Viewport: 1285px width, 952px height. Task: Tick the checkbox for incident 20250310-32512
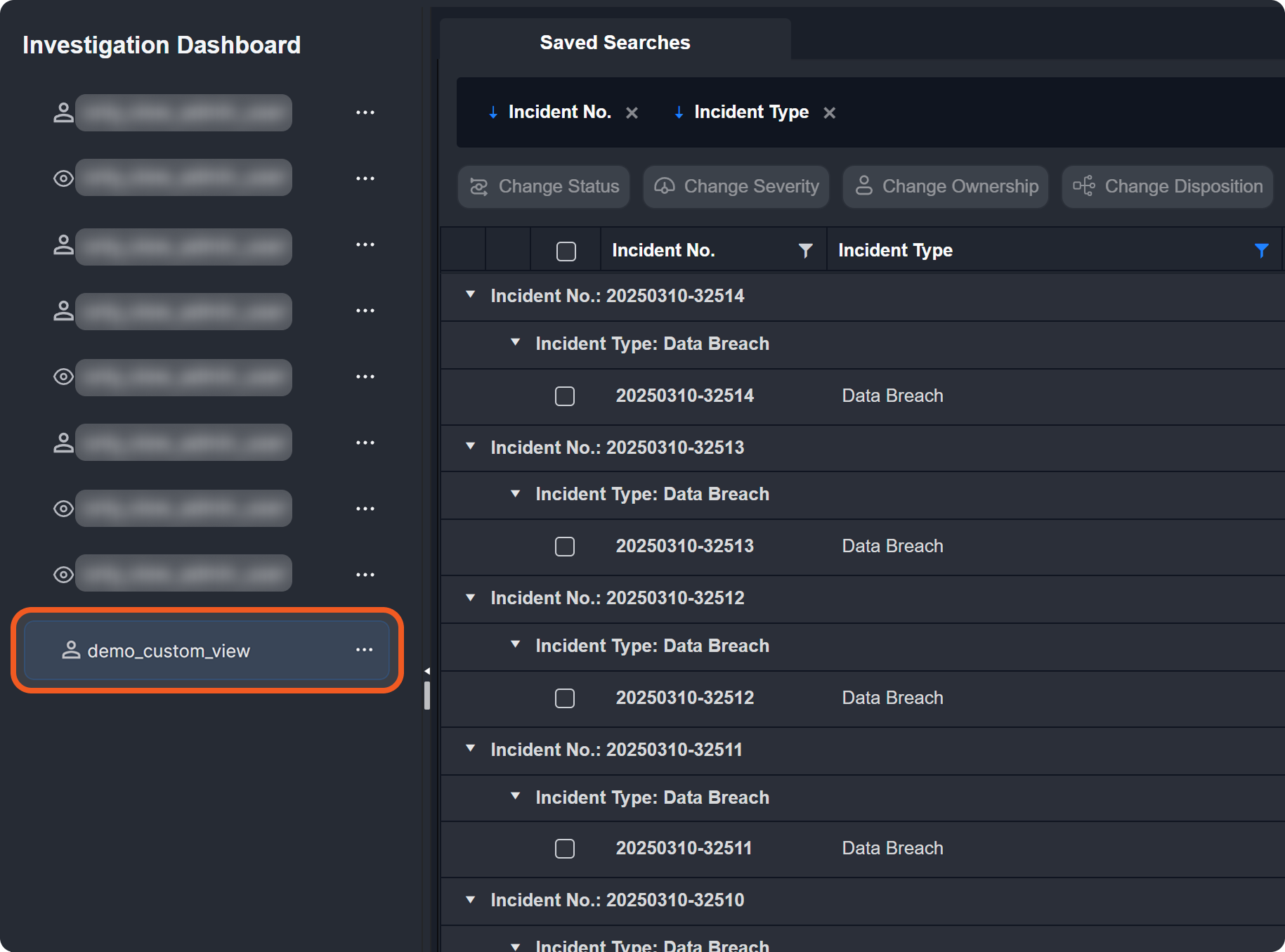pyautogui.click(x=564, y=698)
